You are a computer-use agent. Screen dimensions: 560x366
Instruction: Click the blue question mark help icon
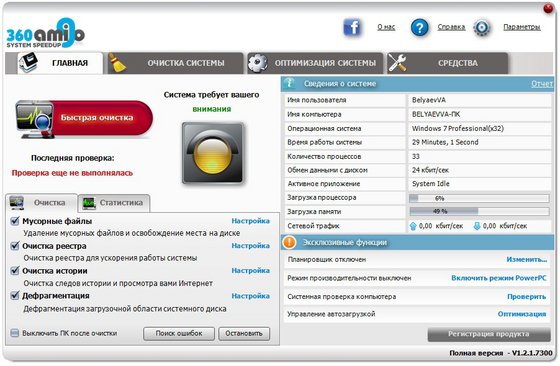coord(419,27)
